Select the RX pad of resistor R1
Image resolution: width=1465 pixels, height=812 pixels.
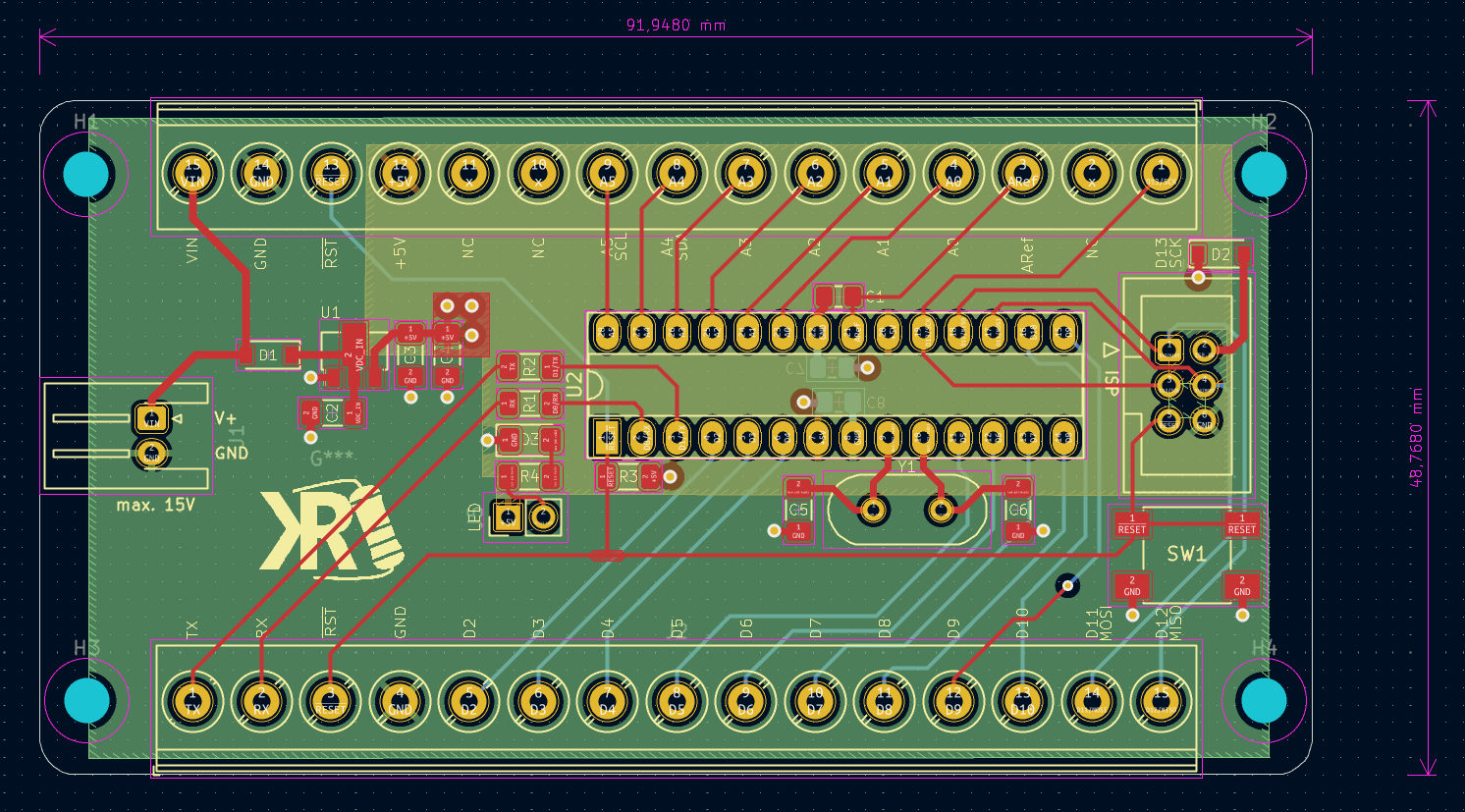509,403
